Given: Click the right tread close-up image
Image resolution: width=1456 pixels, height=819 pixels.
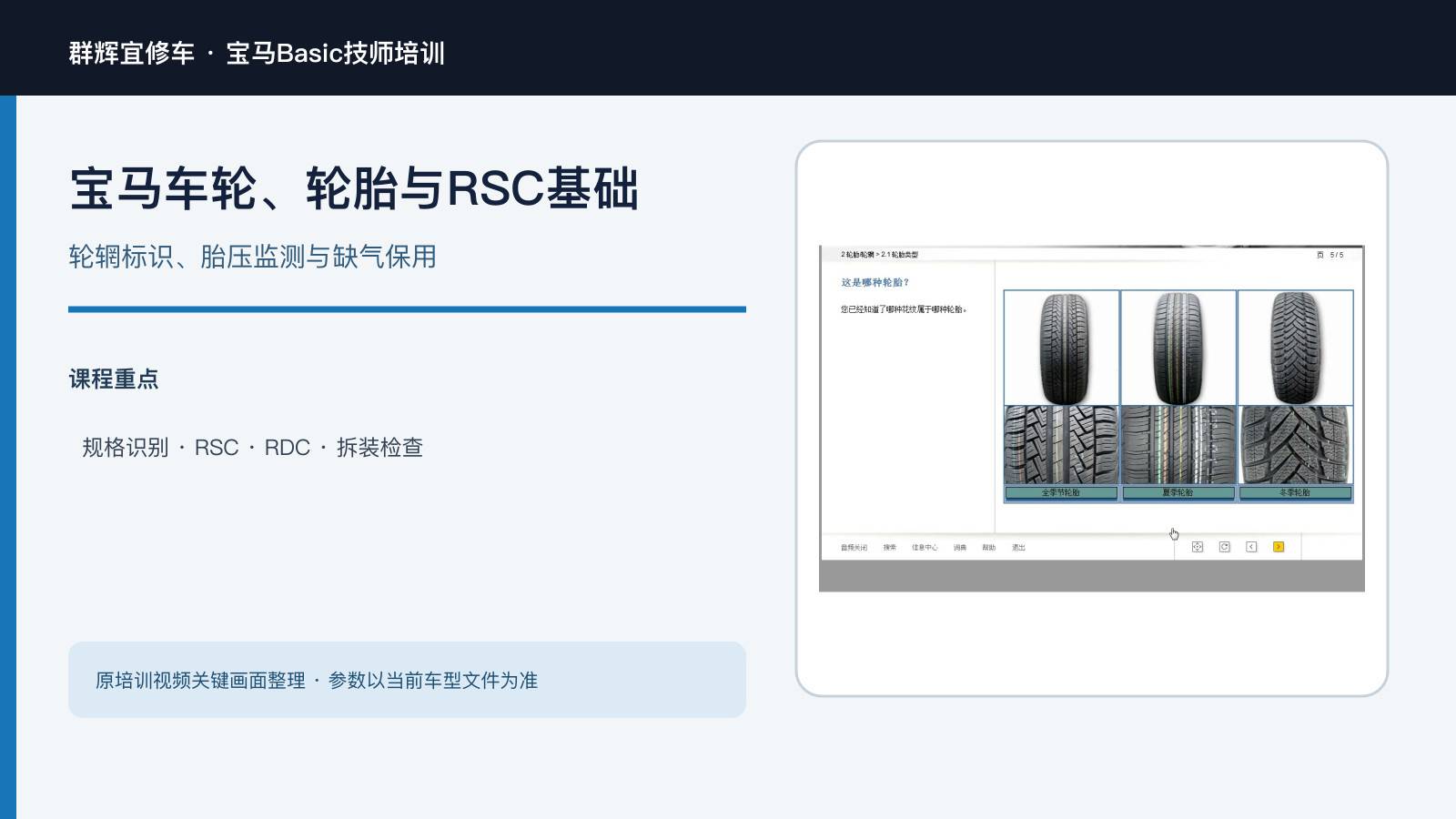Looking at the screenshot, I should (x=1295, y=445).
